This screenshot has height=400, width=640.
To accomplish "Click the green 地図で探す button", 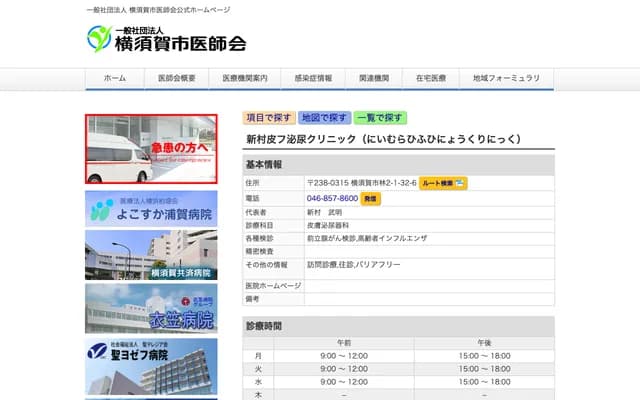I will 324,118.
